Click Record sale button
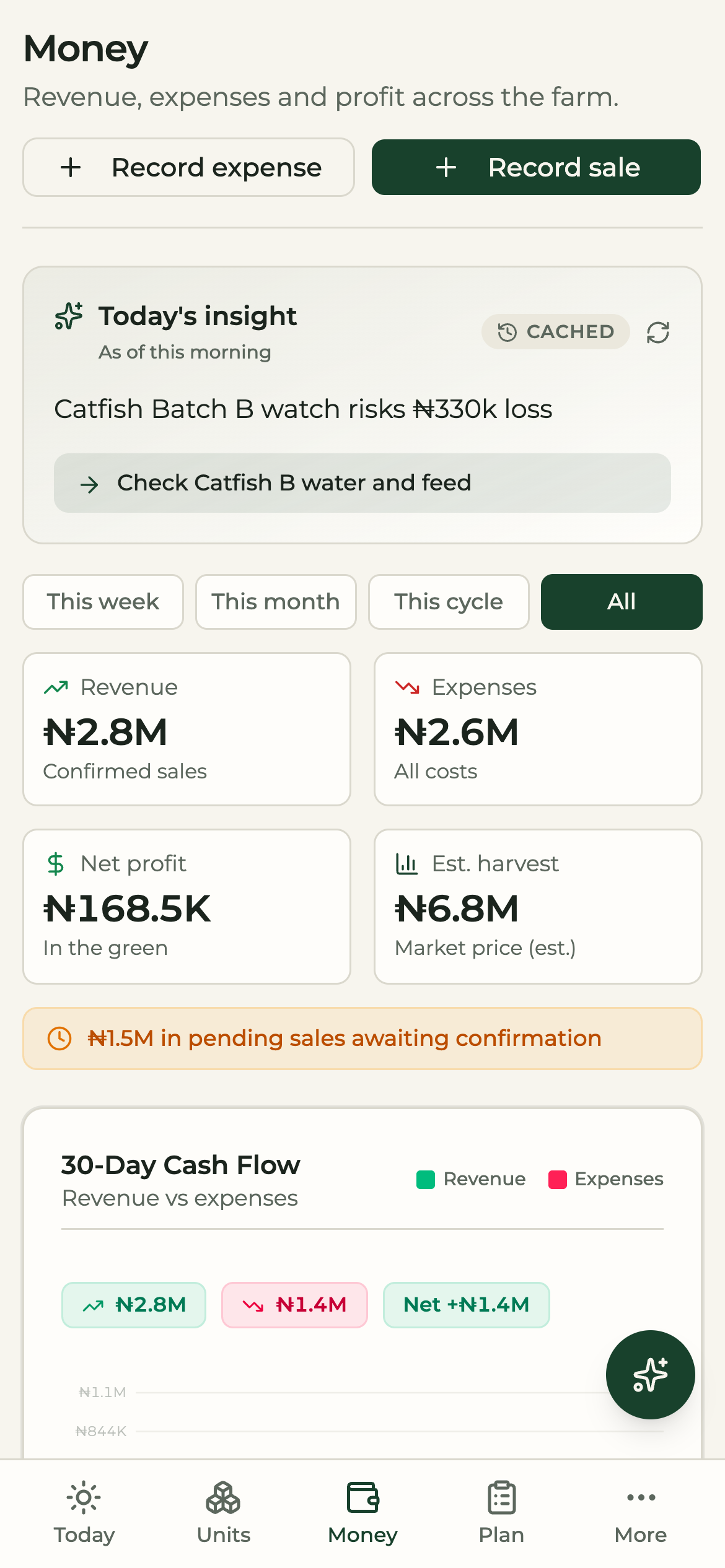 coord(536,167)
